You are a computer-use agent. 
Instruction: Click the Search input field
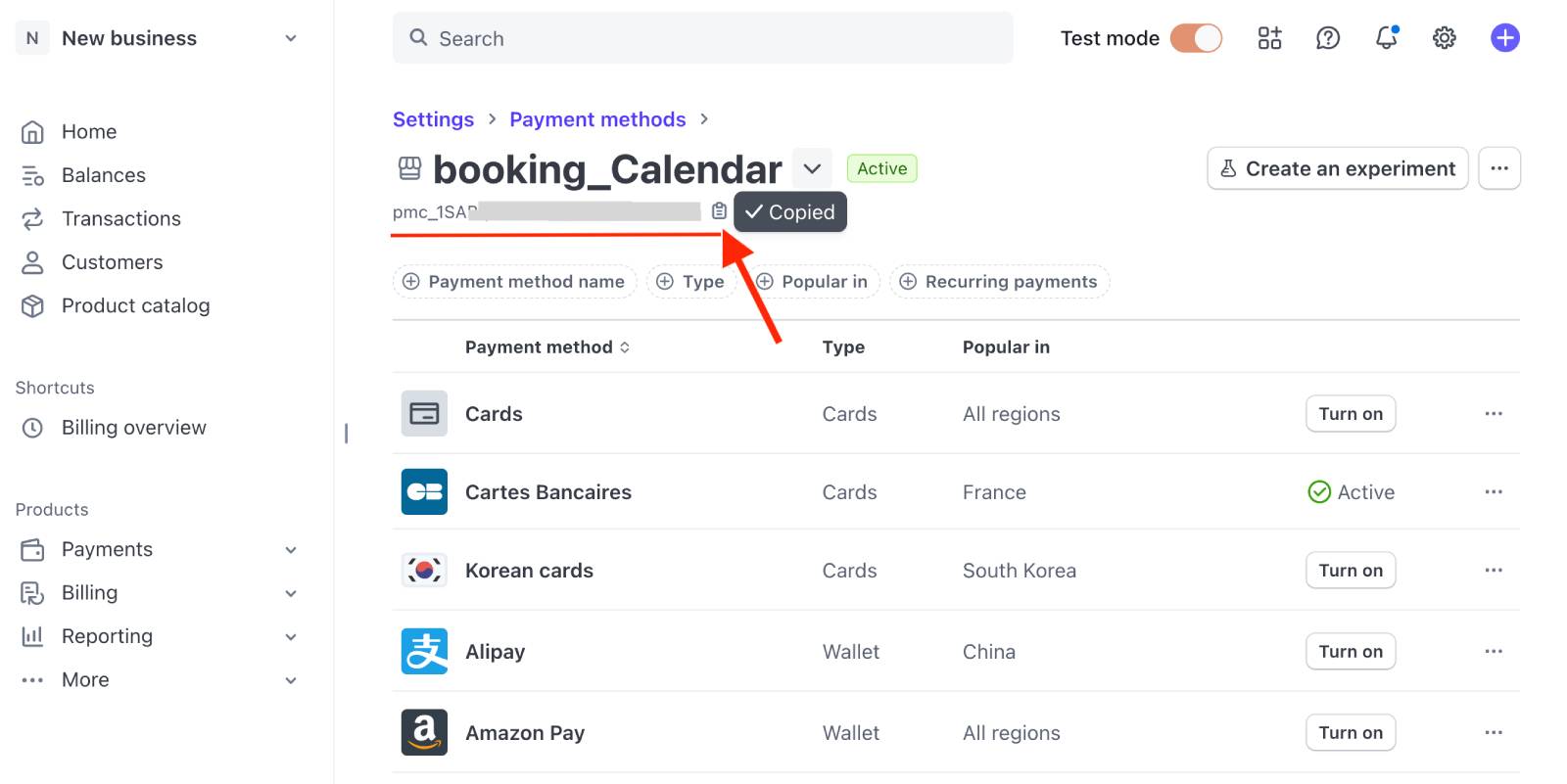(702, 38)
